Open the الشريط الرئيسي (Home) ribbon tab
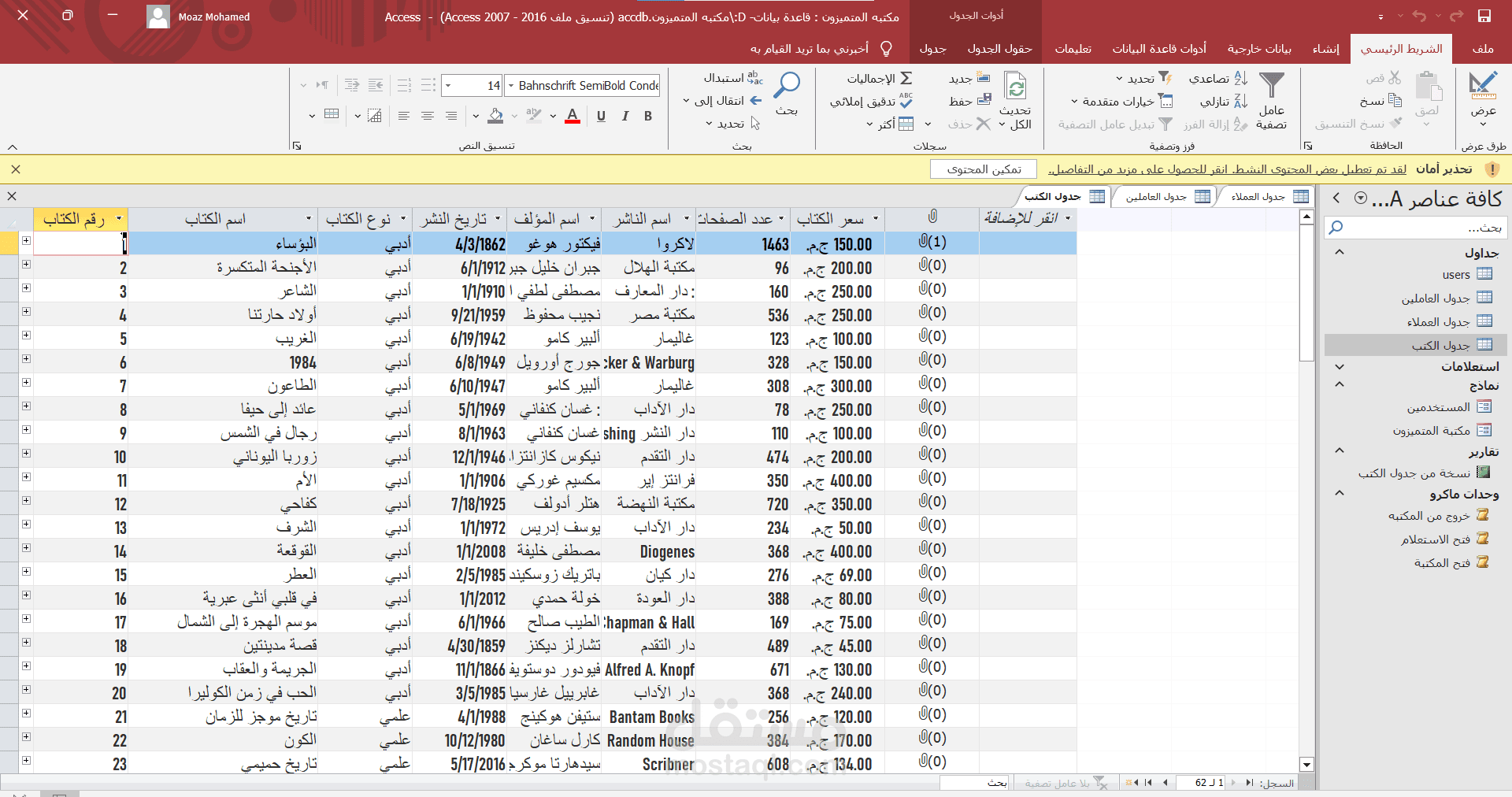 pyautogui.click(x=1401, y=49)
